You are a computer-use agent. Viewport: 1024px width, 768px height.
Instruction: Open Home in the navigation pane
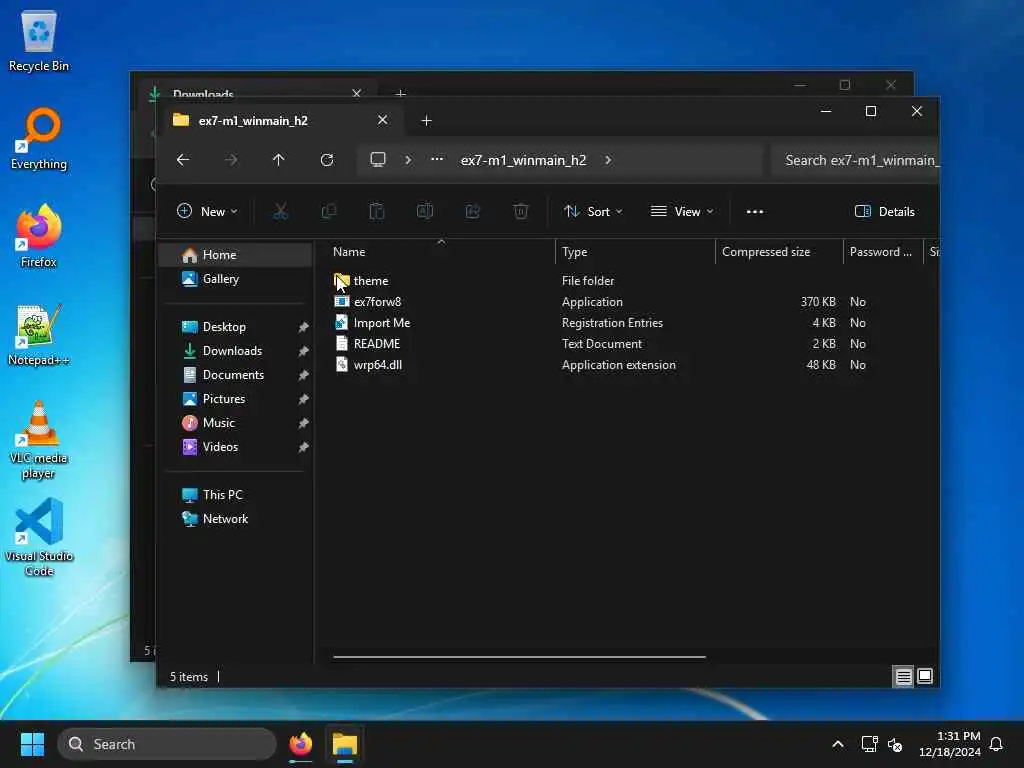[x=235, y=255]
